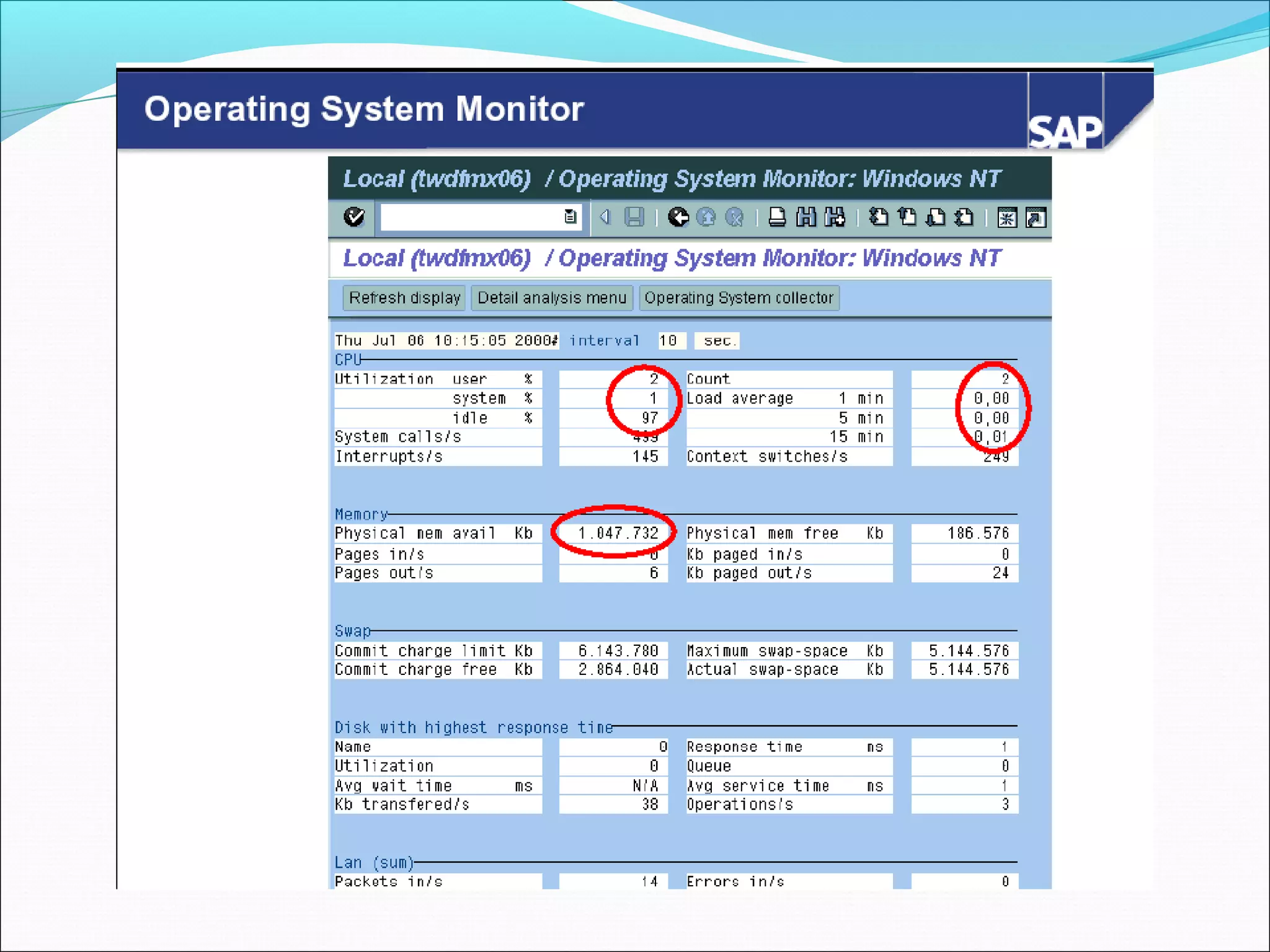Click the Print icon
The width and height of the screenshot is (1270, 952).
tap(777, 218)
